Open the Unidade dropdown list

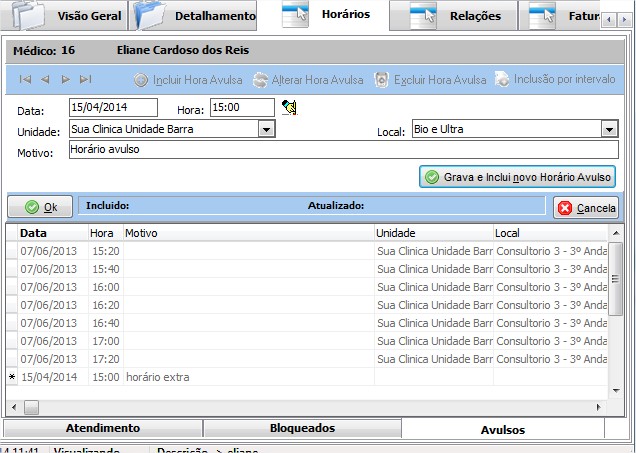click(x=266, y=129)
